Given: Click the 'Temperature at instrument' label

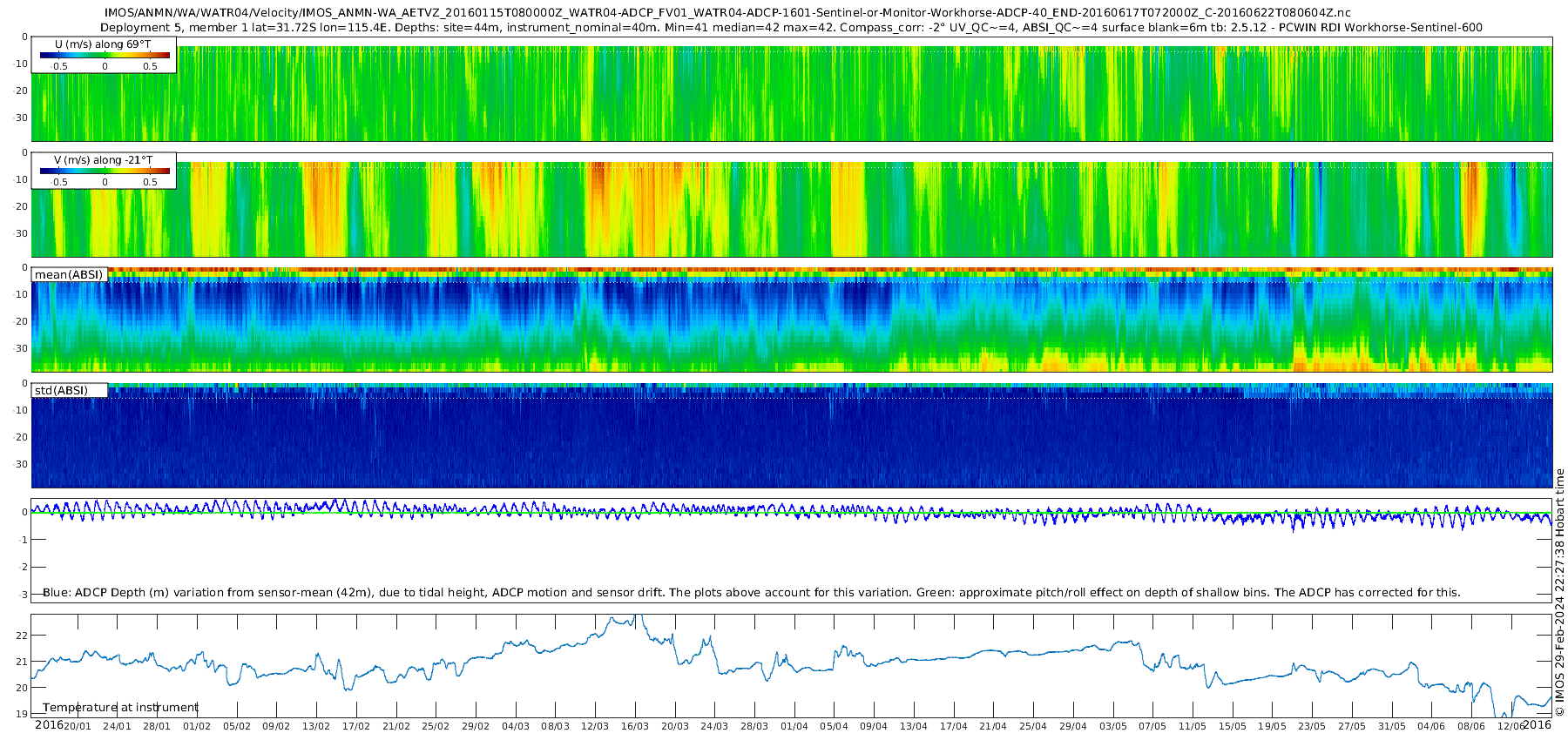Looking at the screenshot, I should (x=120, y=708).
